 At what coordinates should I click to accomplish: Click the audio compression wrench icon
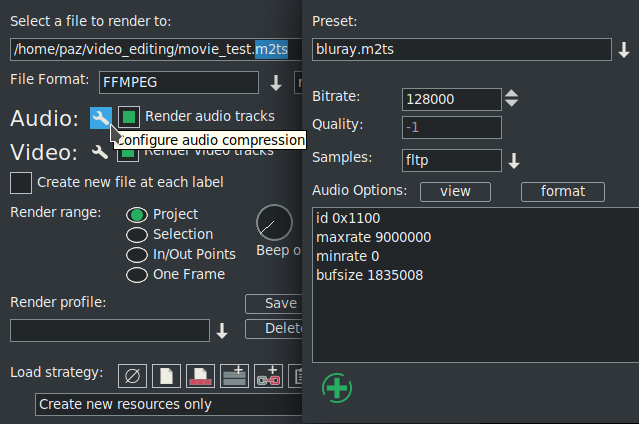[100, 118]
